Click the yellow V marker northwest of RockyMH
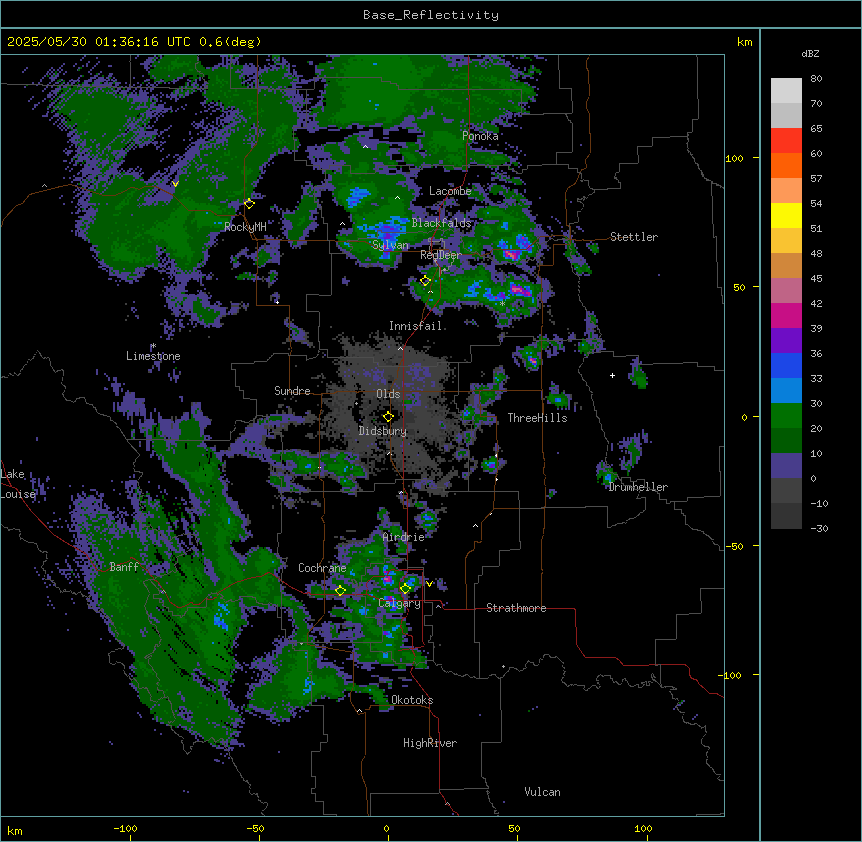This screenshot has width=862, height=842. click(x=175, y=184)
